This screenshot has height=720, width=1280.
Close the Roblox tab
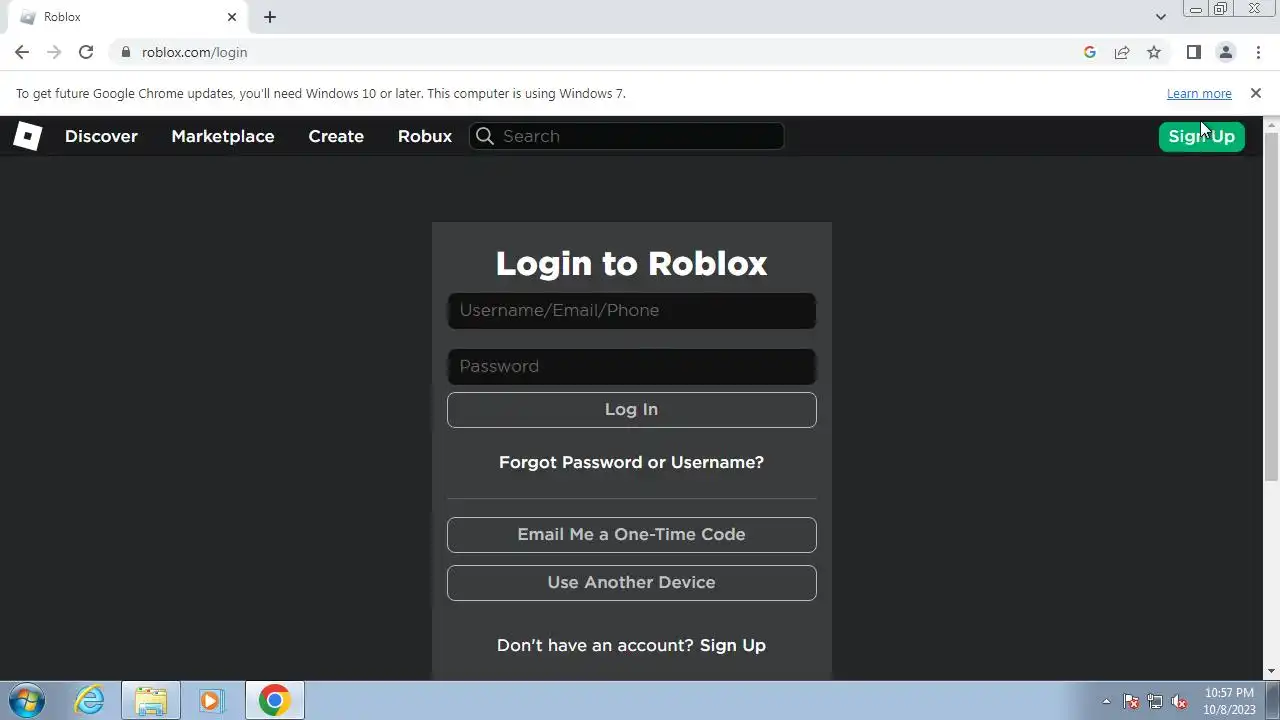click(232, 17)
